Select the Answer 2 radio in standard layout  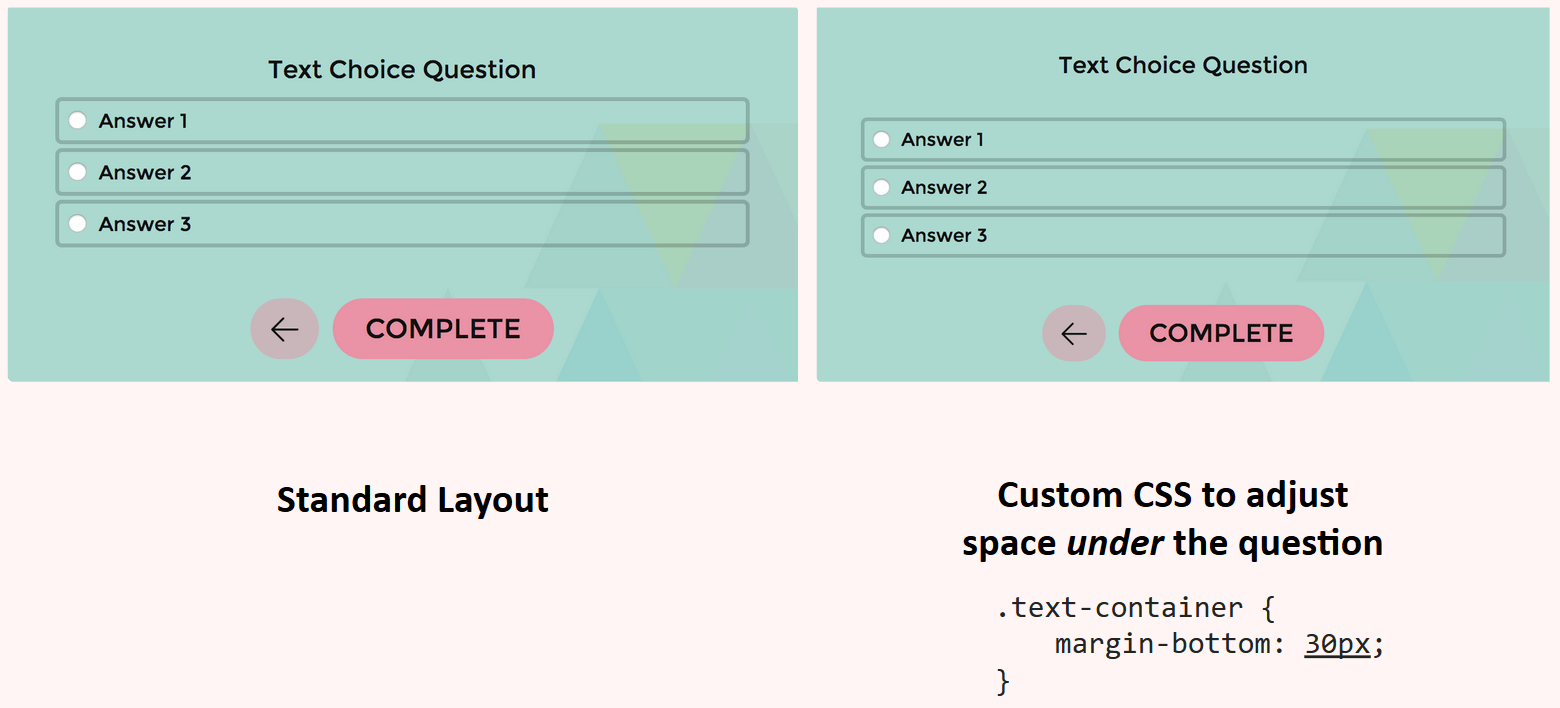78,172
